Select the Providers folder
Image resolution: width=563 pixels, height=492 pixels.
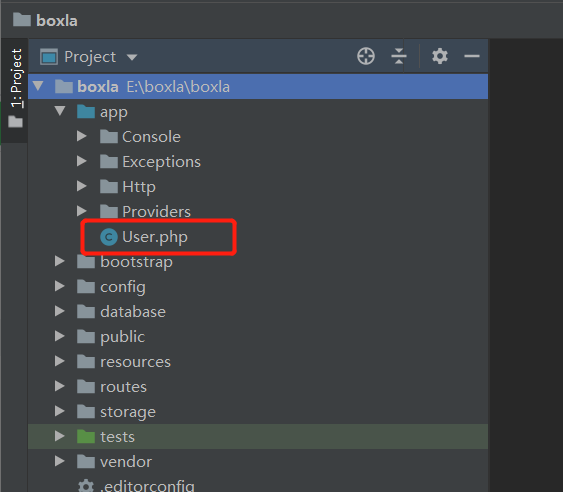(x=156, y=212)
